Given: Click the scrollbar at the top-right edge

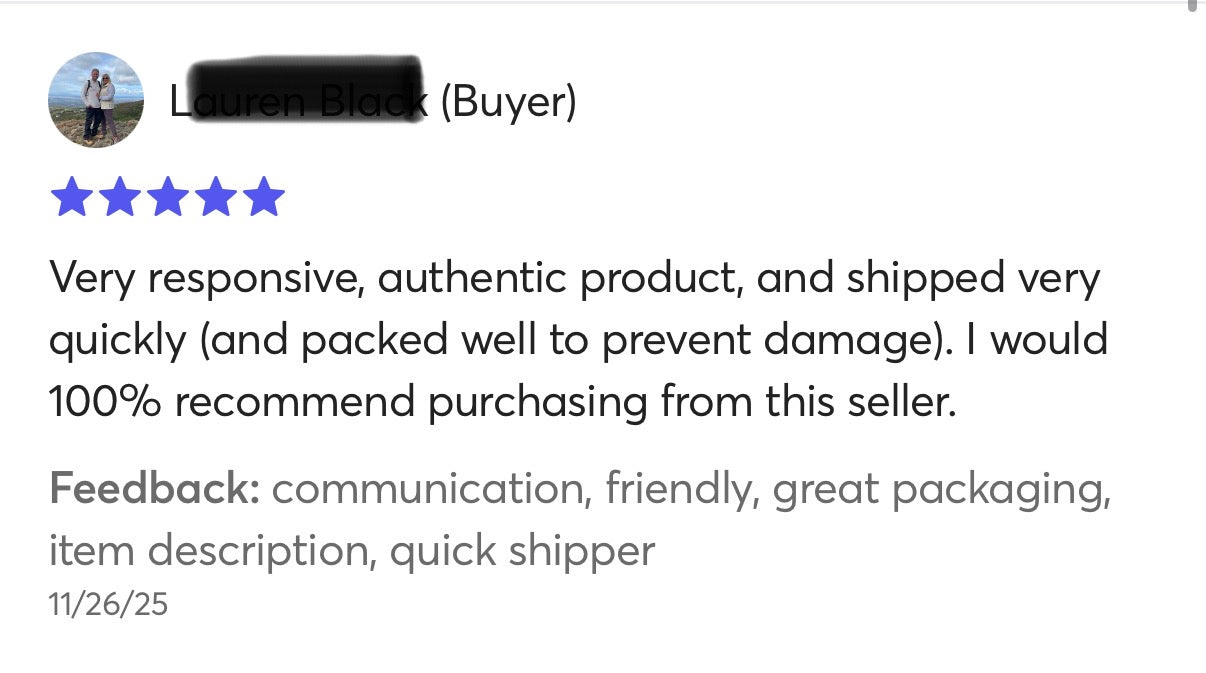Looking at the screenshot, I should point(1192,6).
